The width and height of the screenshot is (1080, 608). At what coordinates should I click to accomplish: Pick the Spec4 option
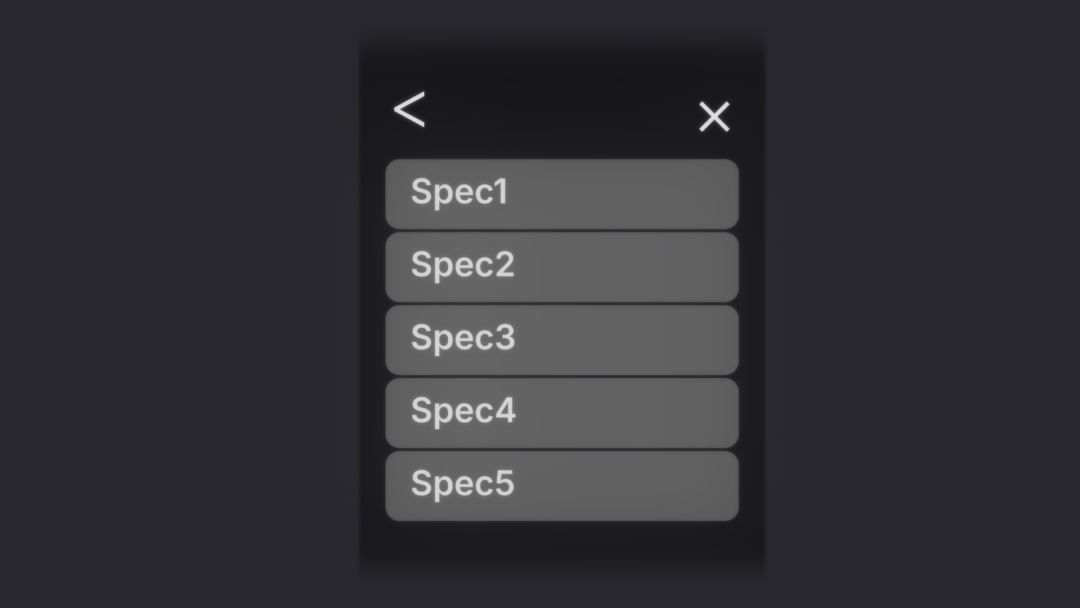[x=562, y=413]
